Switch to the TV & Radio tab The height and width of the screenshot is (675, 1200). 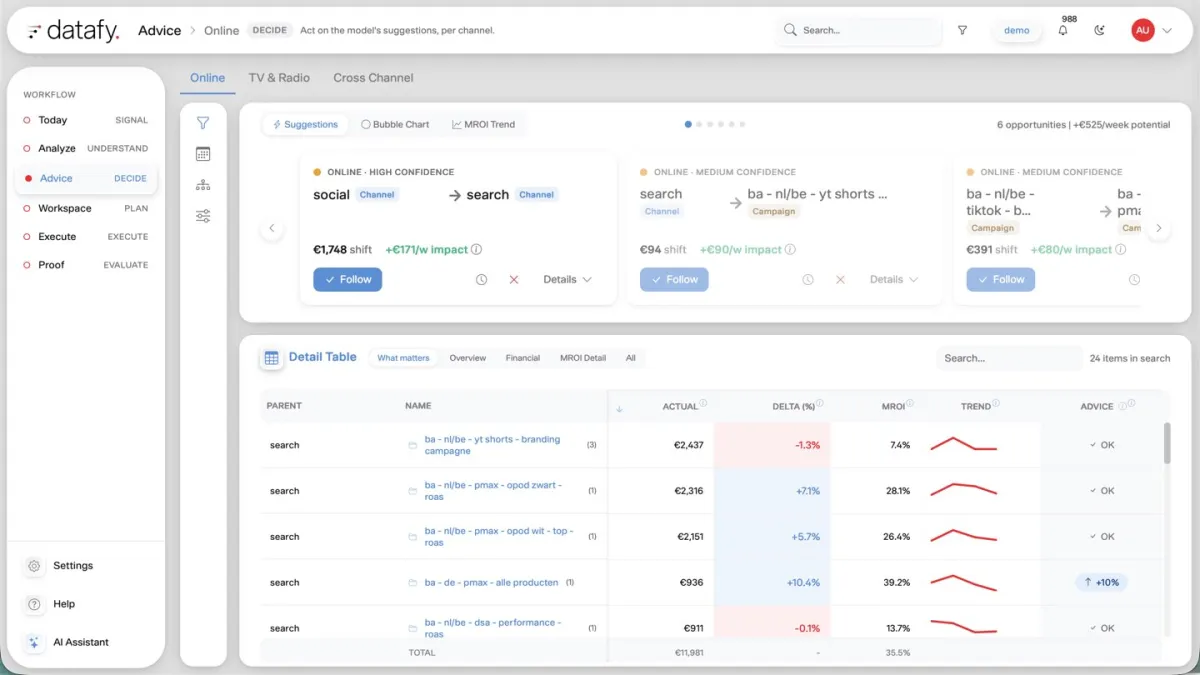pyautogui.click(x=279, y=78)
